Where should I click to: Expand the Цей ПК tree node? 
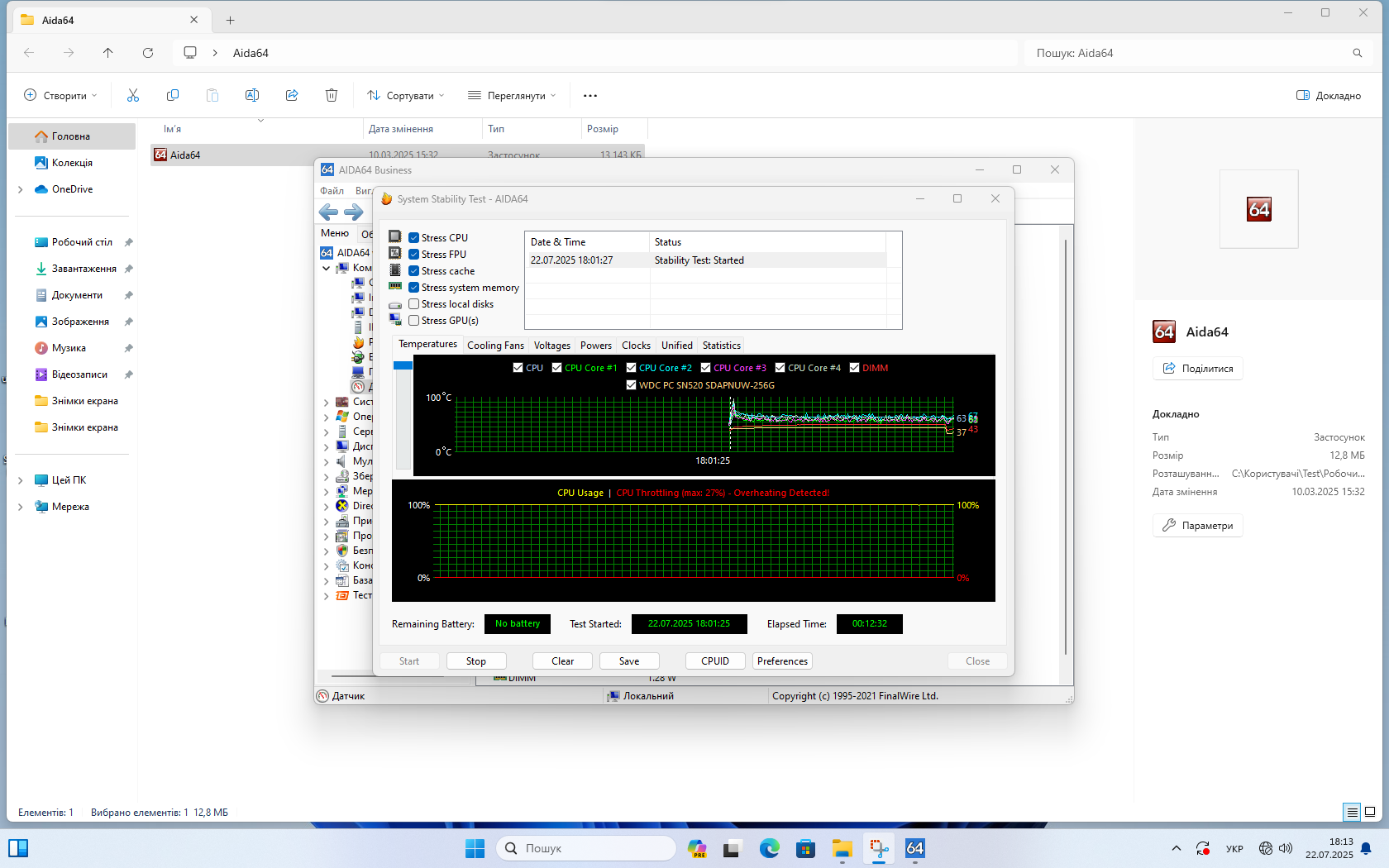pos(21,480)
